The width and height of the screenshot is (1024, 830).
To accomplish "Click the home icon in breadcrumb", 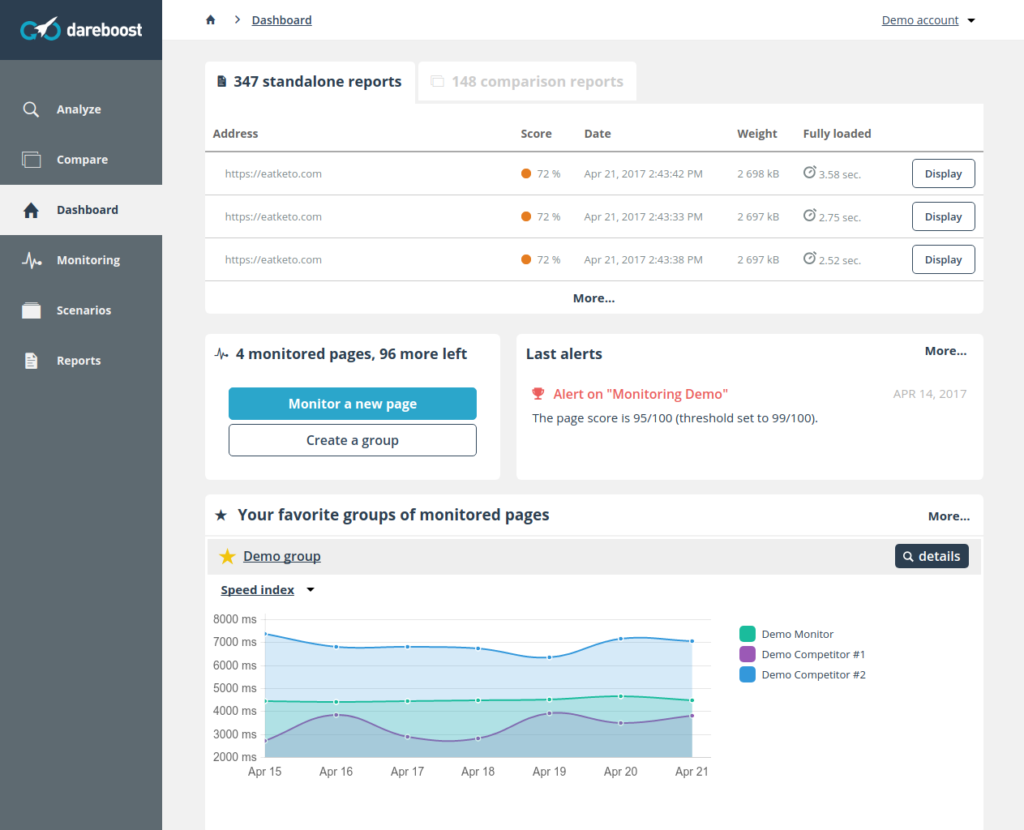I will click(x=210, y=20).
